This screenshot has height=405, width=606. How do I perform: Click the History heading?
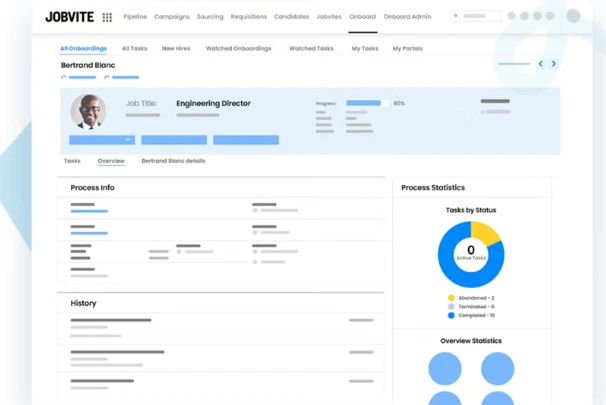83,303
